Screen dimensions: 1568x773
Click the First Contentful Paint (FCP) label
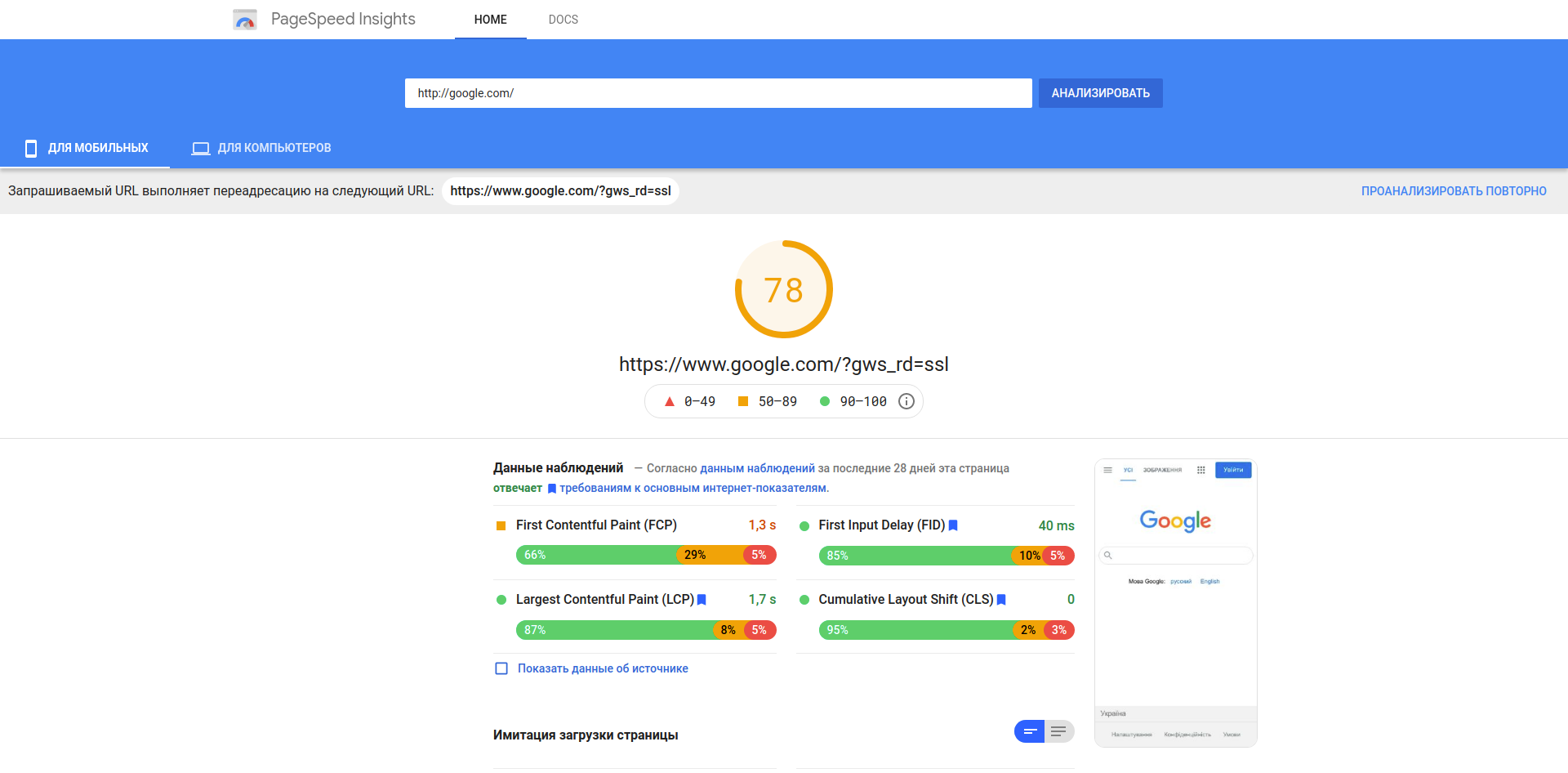pos(596,525)
